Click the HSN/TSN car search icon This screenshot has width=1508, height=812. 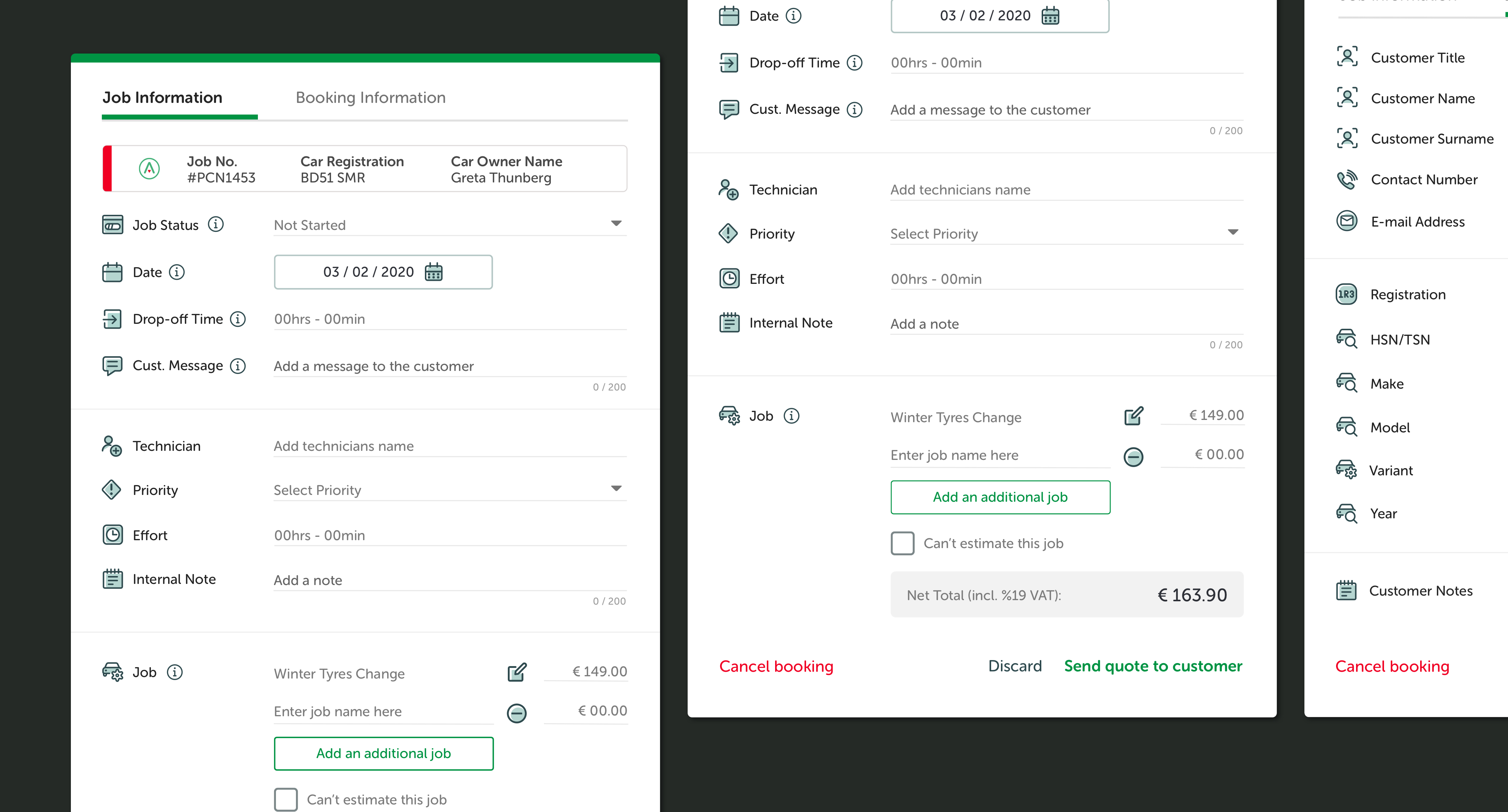point(1346,339)
